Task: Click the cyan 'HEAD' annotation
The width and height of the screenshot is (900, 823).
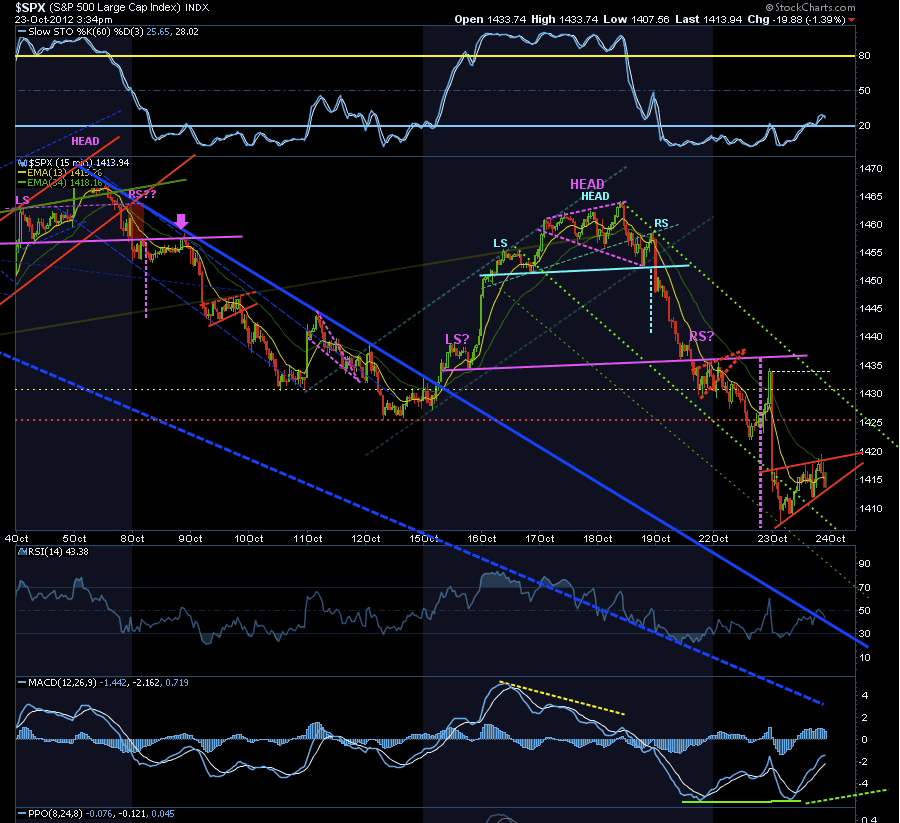Action: pyautogui.click(x=595, y=196)
